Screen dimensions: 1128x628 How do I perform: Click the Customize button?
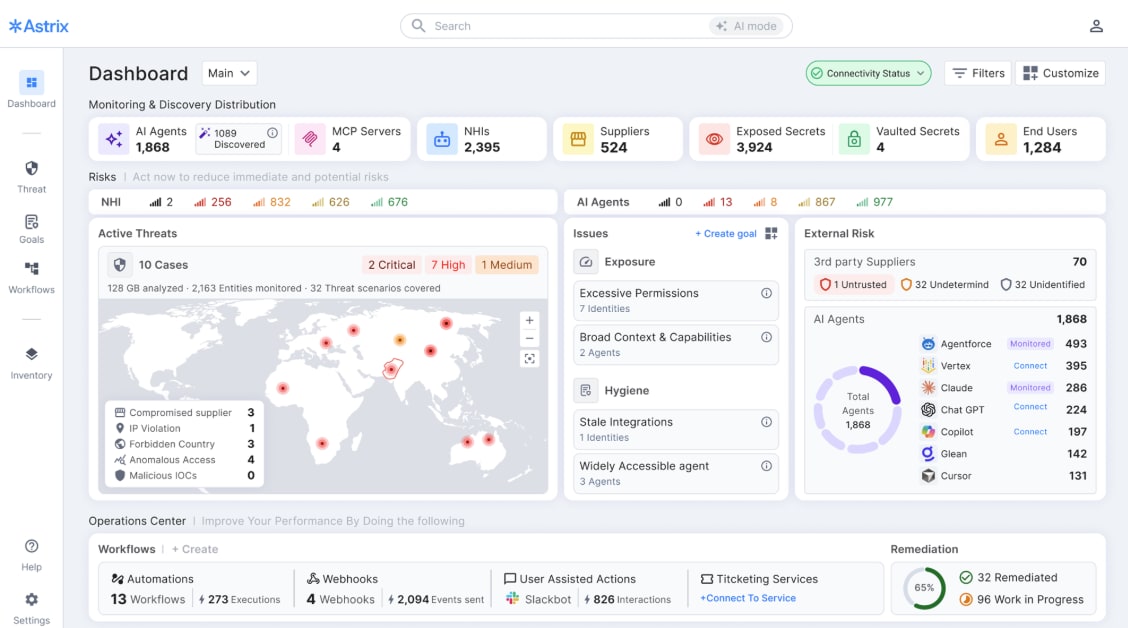(1060, 73)
